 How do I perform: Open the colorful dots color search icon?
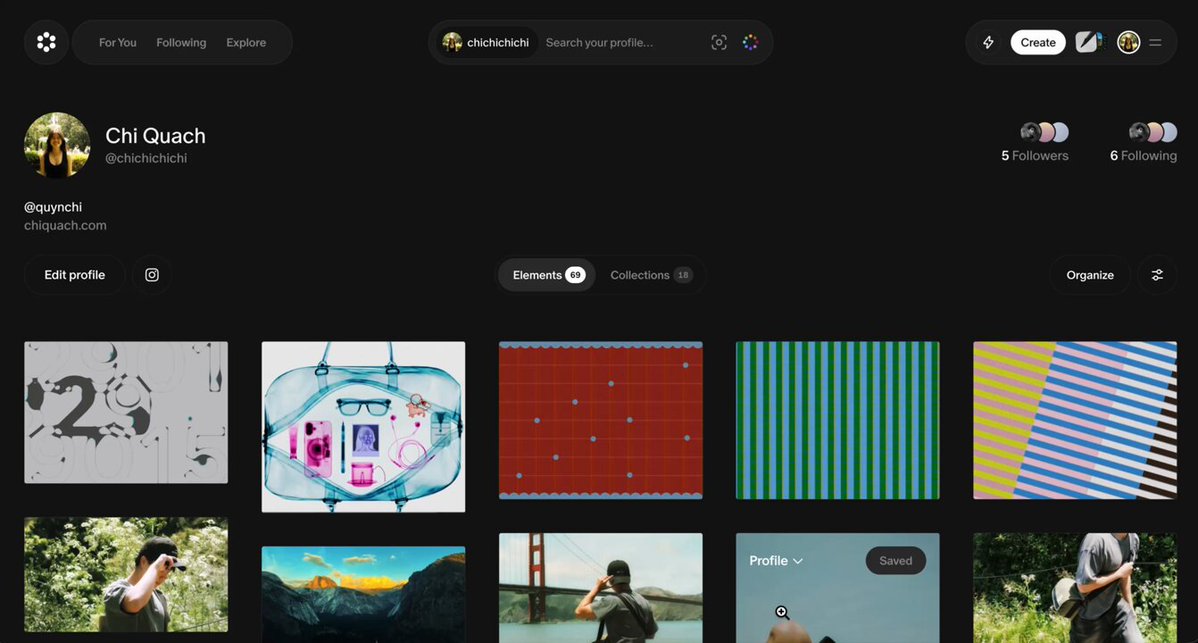tap(750, 43)
